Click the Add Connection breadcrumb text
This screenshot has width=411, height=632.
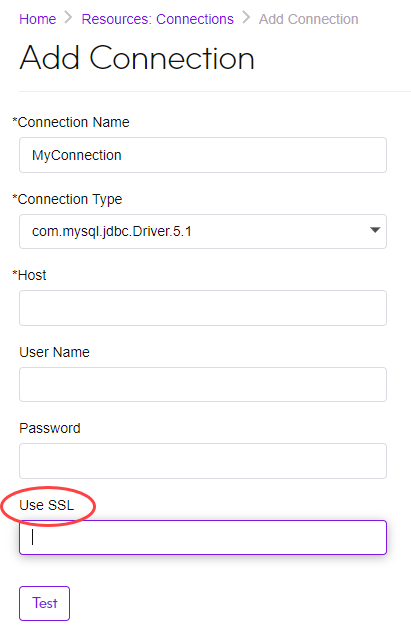[308, 19]
